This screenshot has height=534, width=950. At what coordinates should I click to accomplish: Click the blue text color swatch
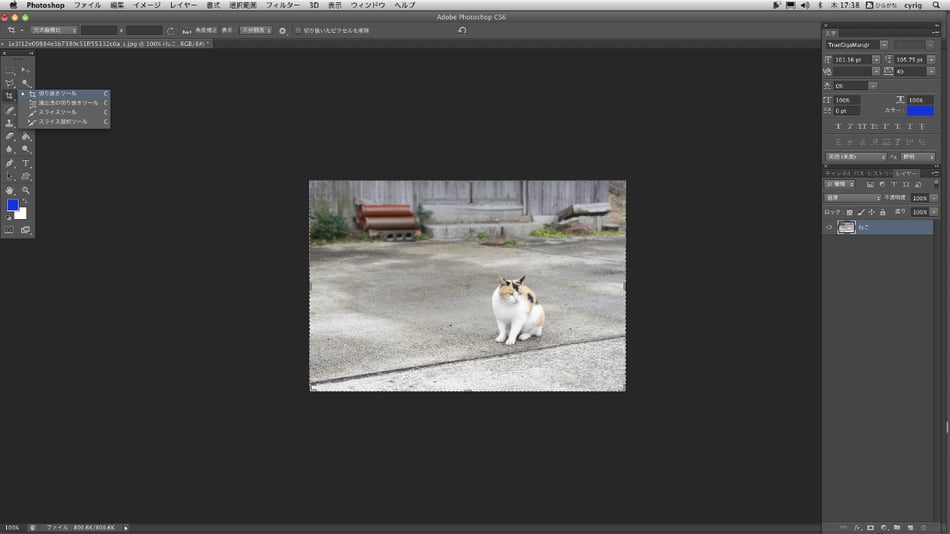point(919,111)
